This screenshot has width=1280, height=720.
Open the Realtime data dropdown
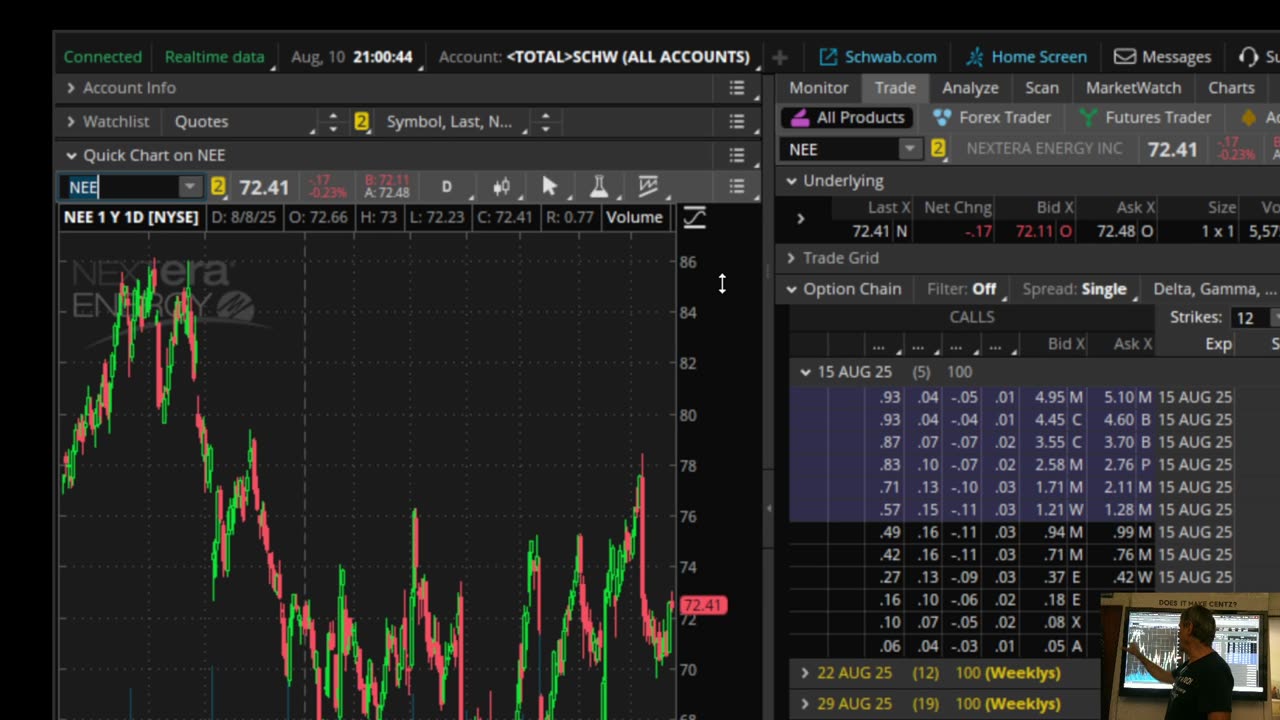[x=219, y=57]
